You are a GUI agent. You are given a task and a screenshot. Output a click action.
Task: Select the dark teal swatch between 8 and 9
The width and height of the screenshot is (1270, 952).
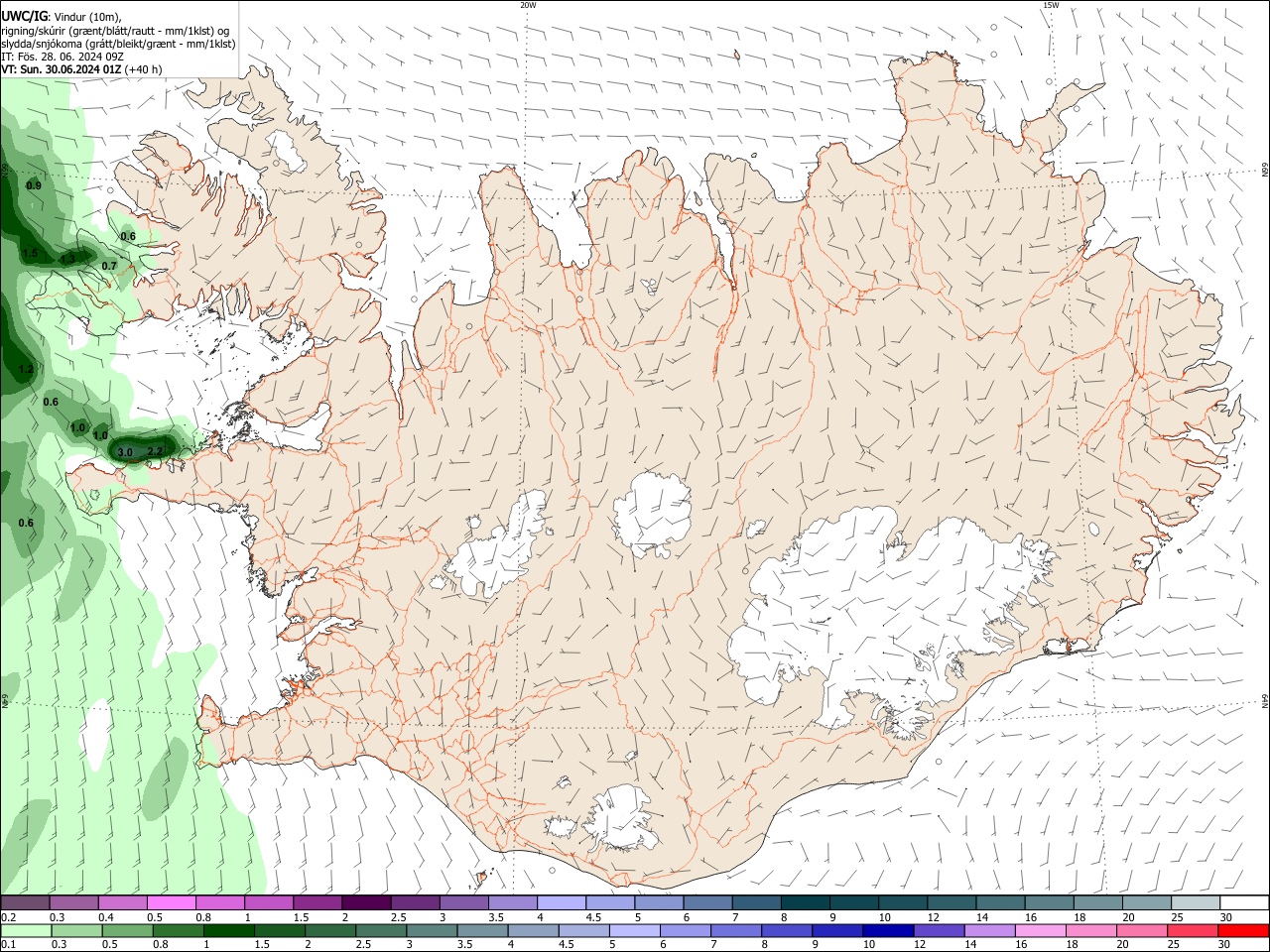pos(804,902)
